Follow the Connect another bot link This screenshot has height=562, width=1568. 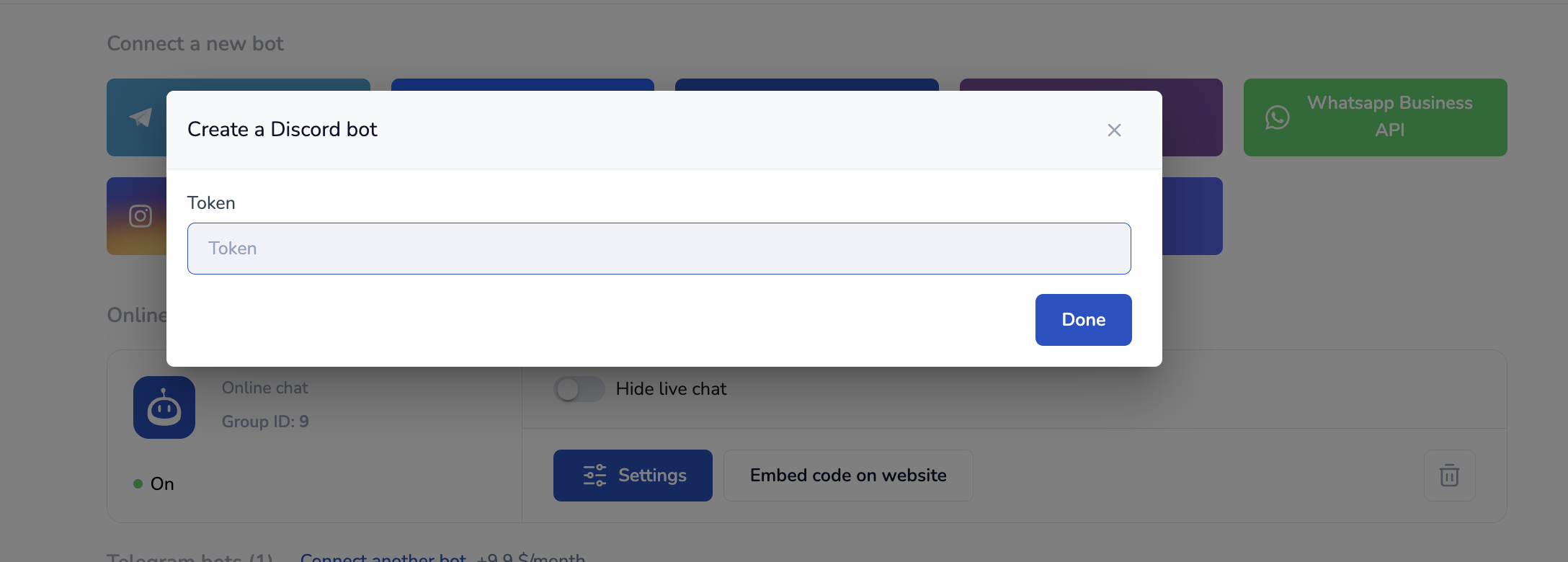383,557
